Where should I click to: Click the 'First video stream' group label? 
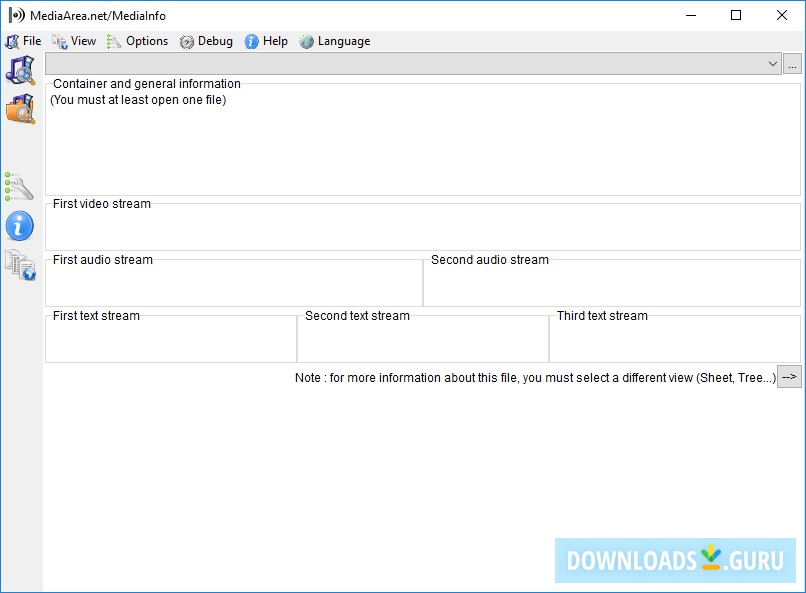click(102, 203)
